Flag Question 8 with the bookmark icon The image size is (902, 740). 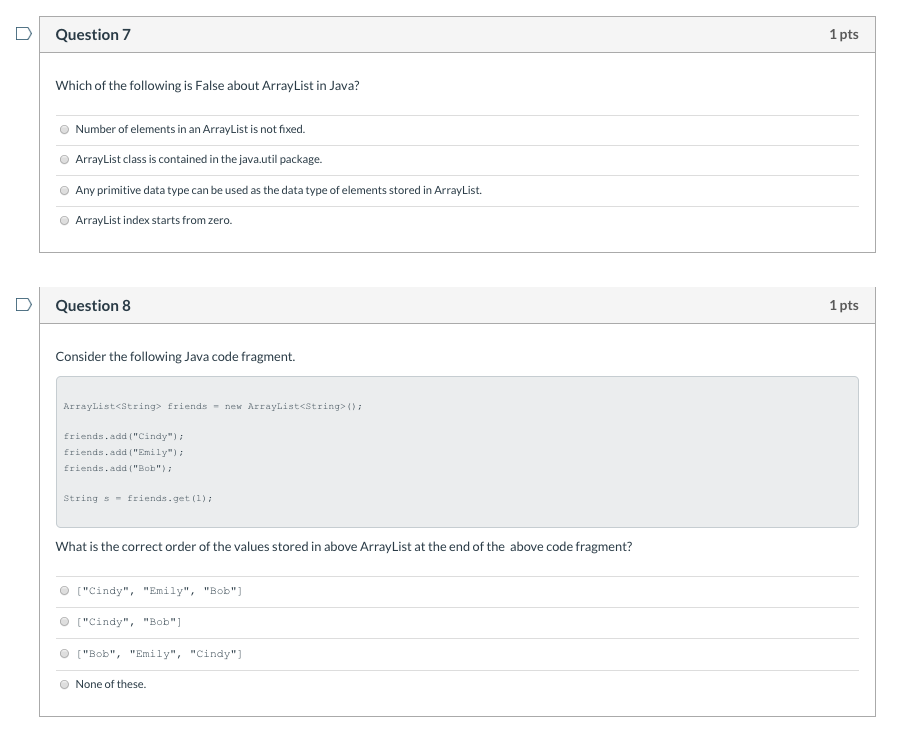pos(24,304)
